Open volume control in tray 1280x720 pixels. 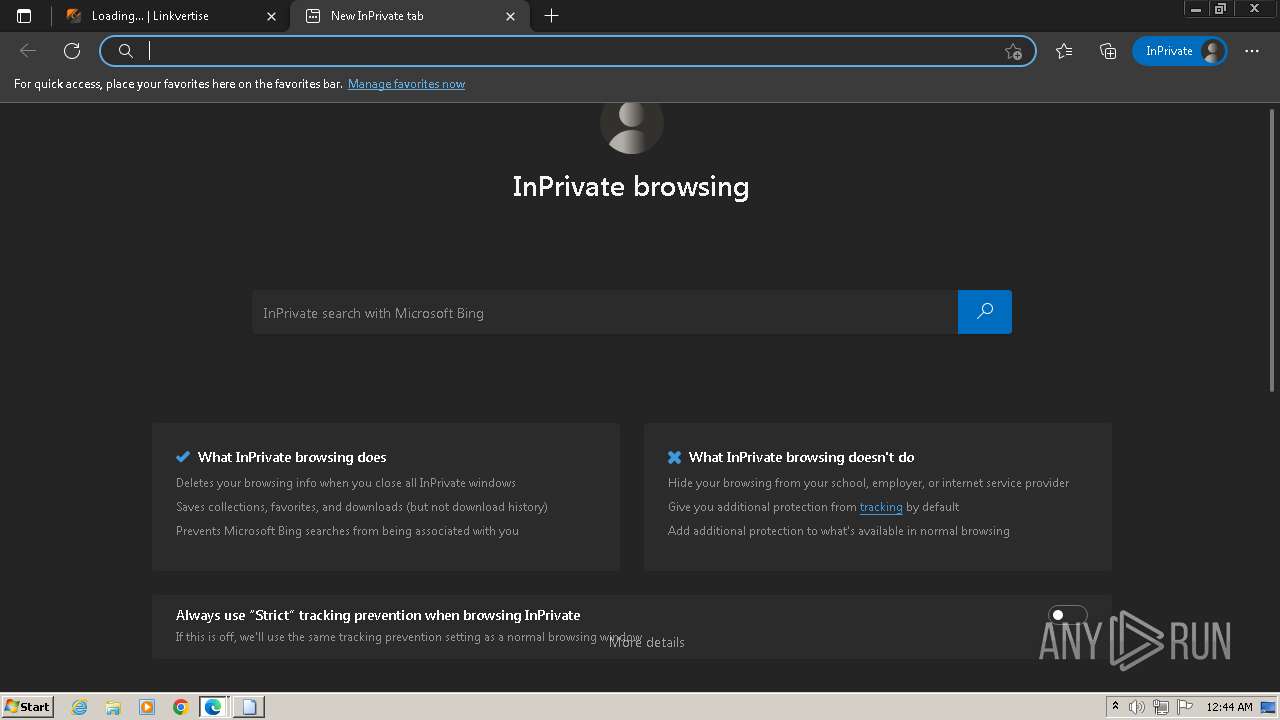(x=1137, y=707)
